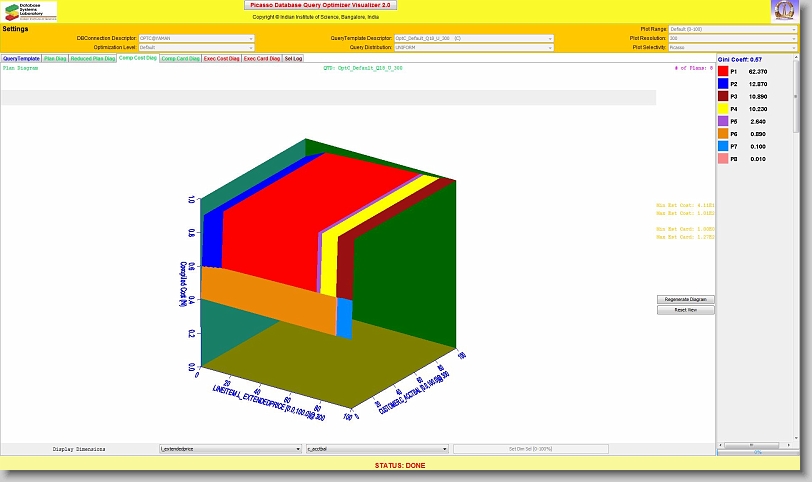Go to the QueryTemplate tab
Screen dimensions: 812x482
21,59
